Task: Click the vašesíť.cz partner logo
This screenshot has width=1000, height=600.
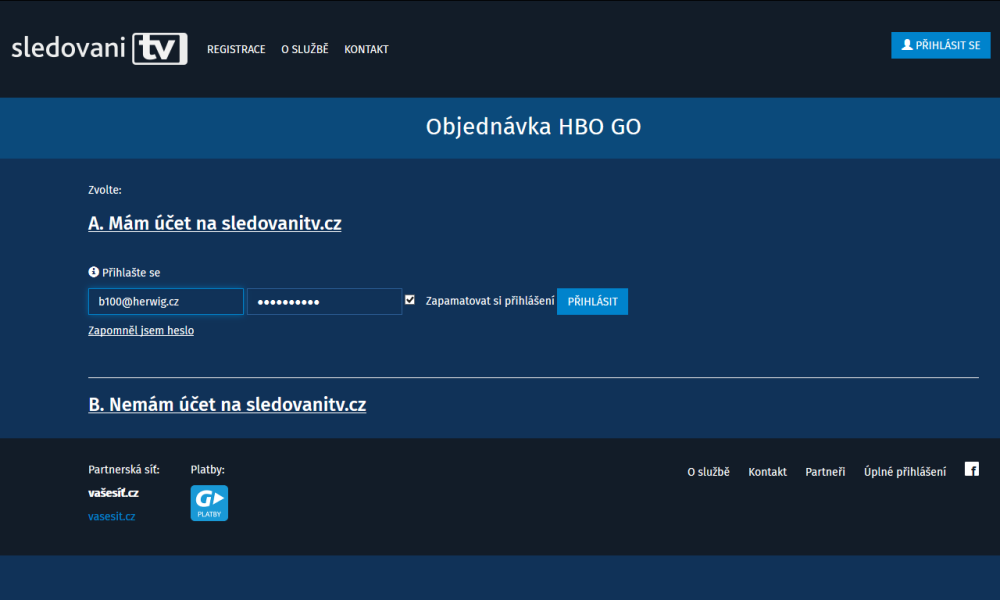Action: tap(114, 493)
